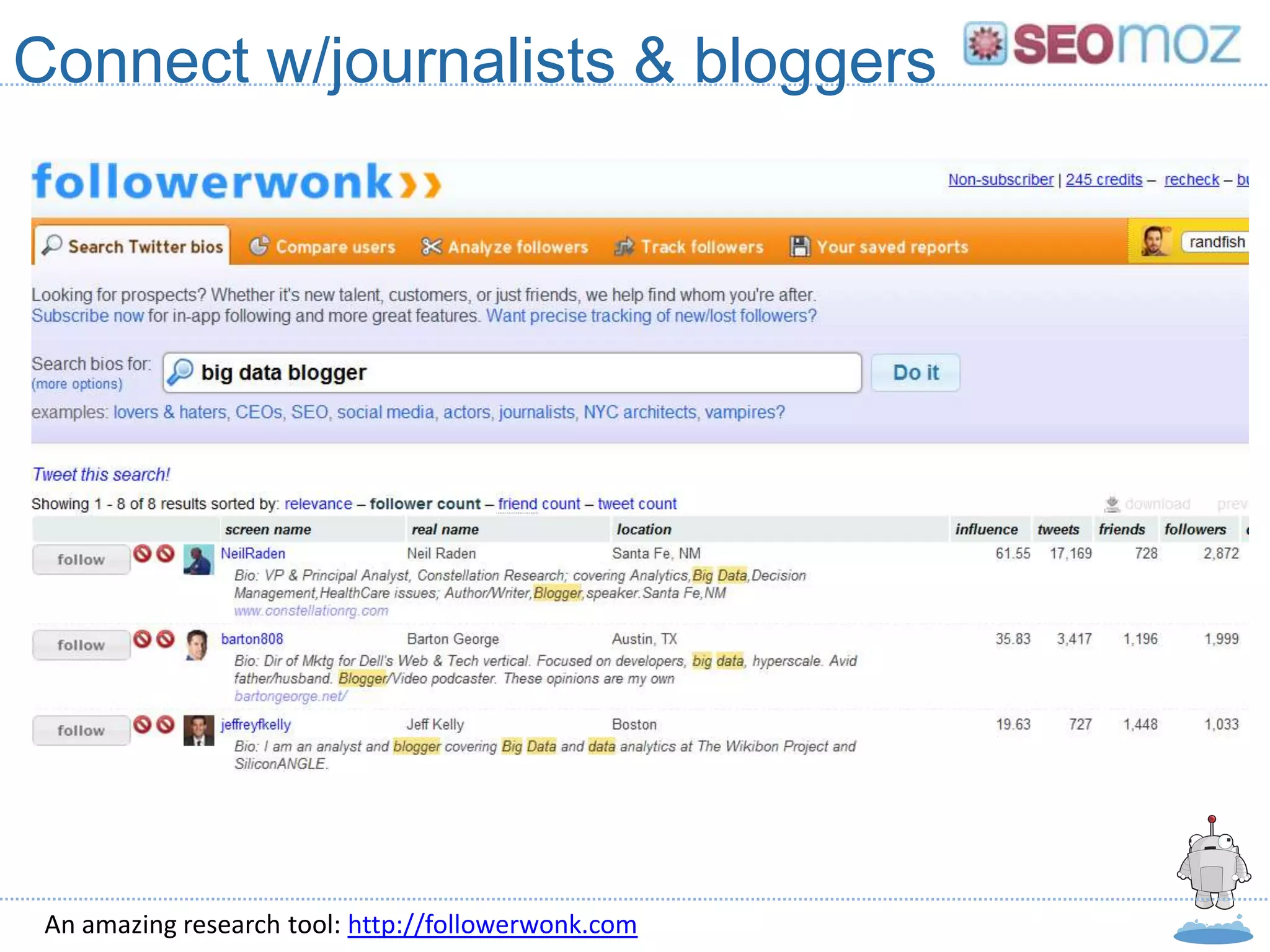Screen dimensions: 1270x952
Task: Click the randfish username field
Action: (1215, 242)
